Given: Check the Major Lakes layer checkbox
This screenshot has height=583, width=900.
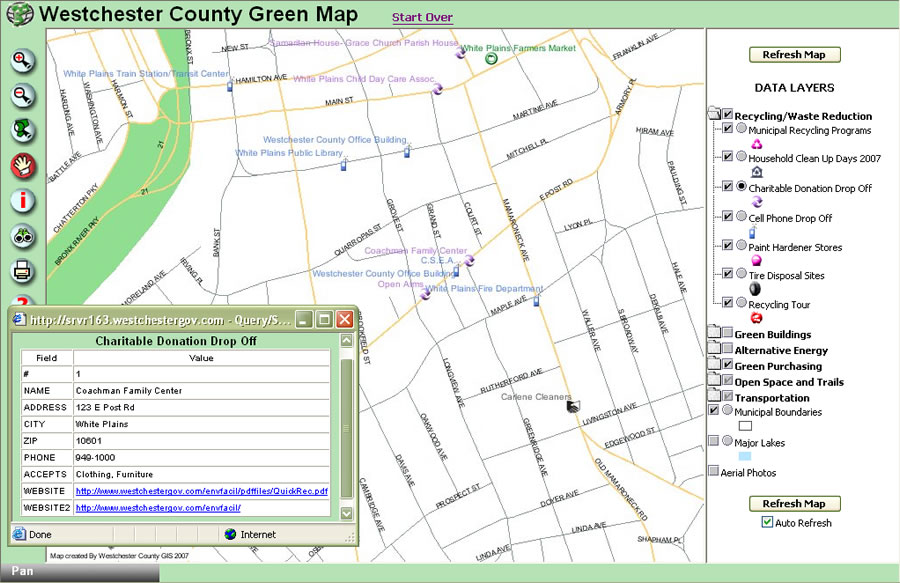Looking at the screenshot, I should pos(713,441).
